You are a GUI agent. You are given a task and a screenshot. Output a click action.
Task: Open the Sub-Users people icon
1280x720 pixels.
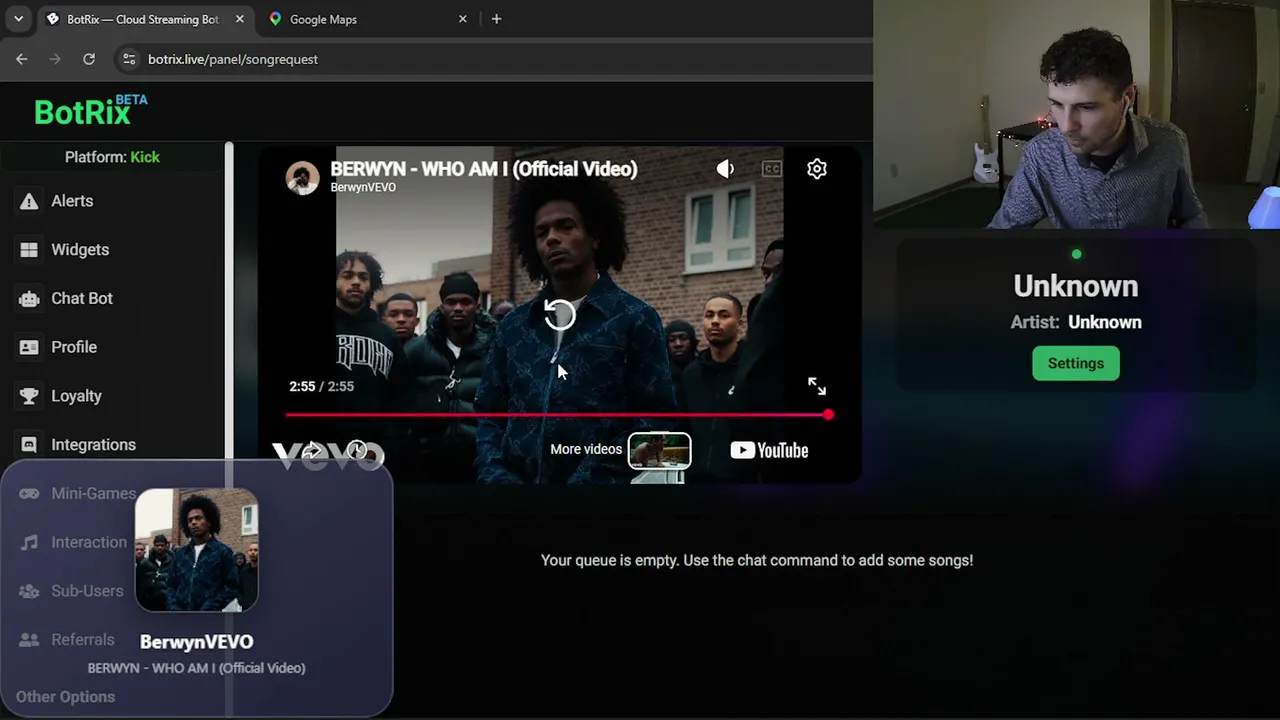(x=29, y=591)
